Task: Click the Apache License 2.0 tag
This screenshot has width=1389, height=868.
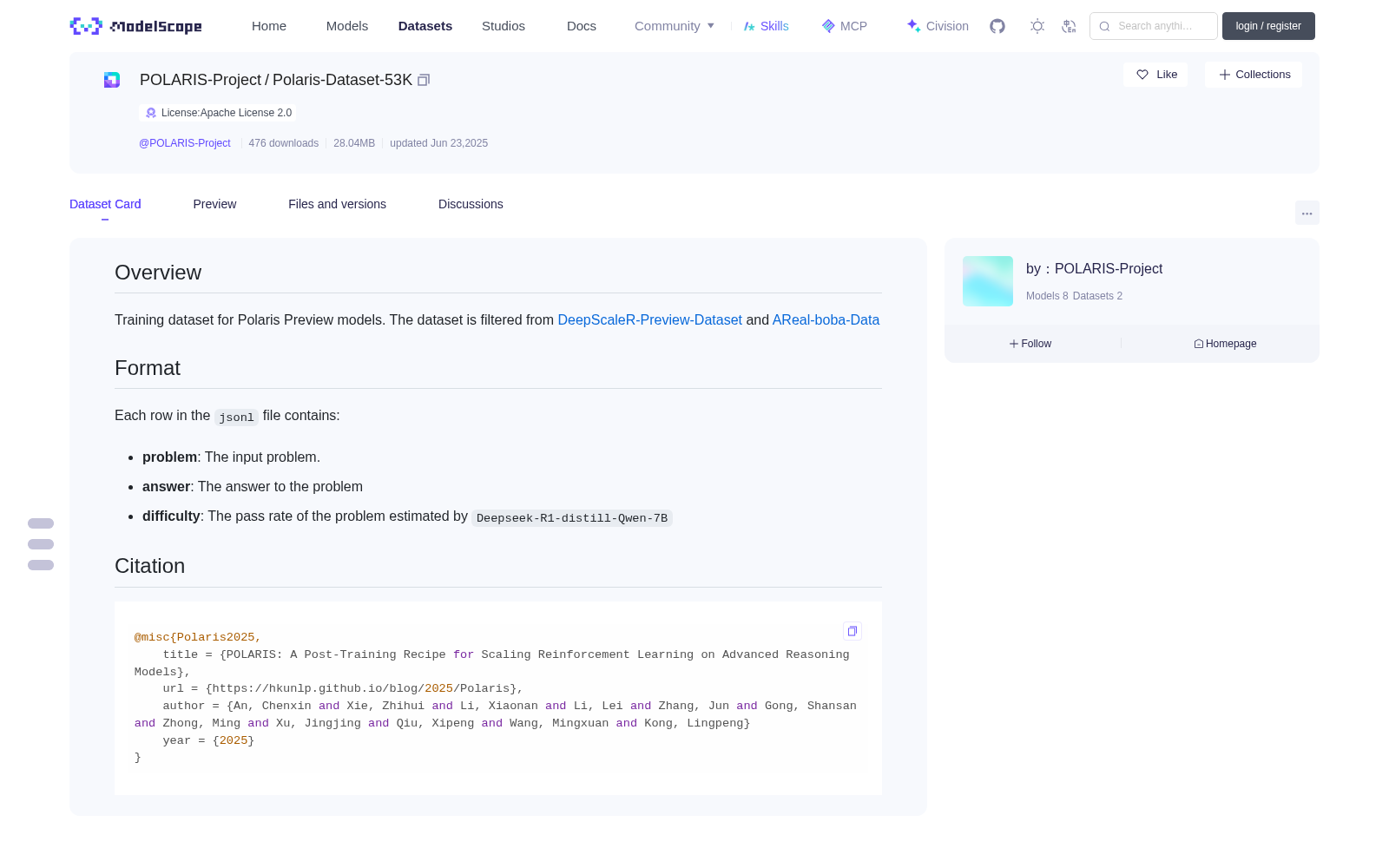Action: click(x=217, y=113)
